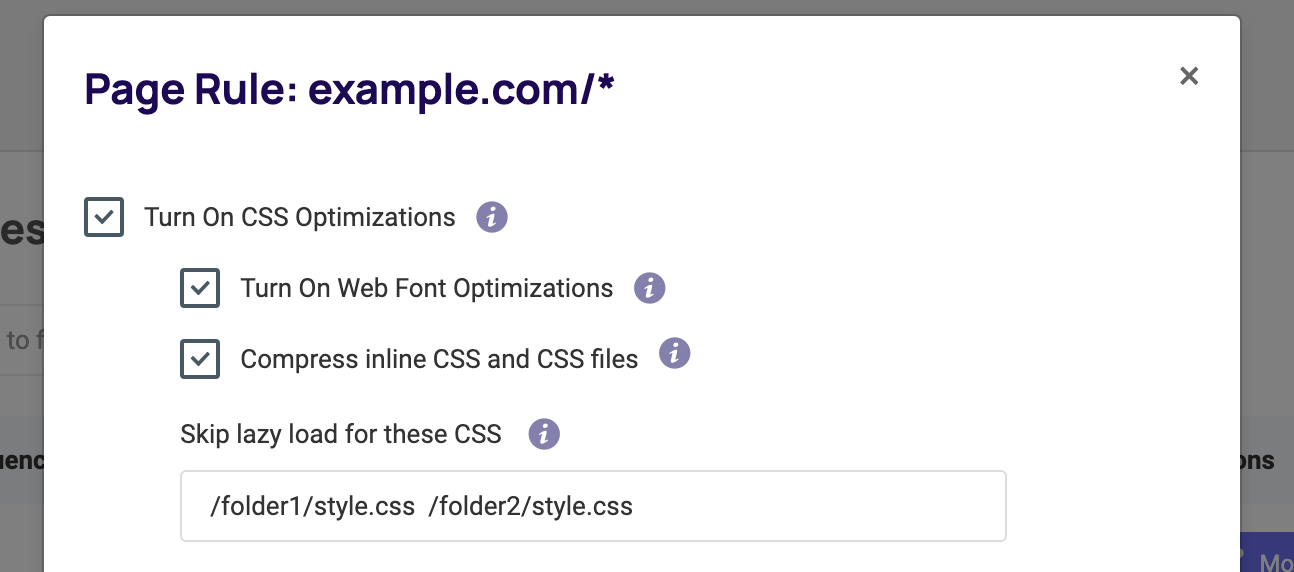Click the purple button behind the dialog
Viewport: 1294px width, 572px height.
[1267, 551]
